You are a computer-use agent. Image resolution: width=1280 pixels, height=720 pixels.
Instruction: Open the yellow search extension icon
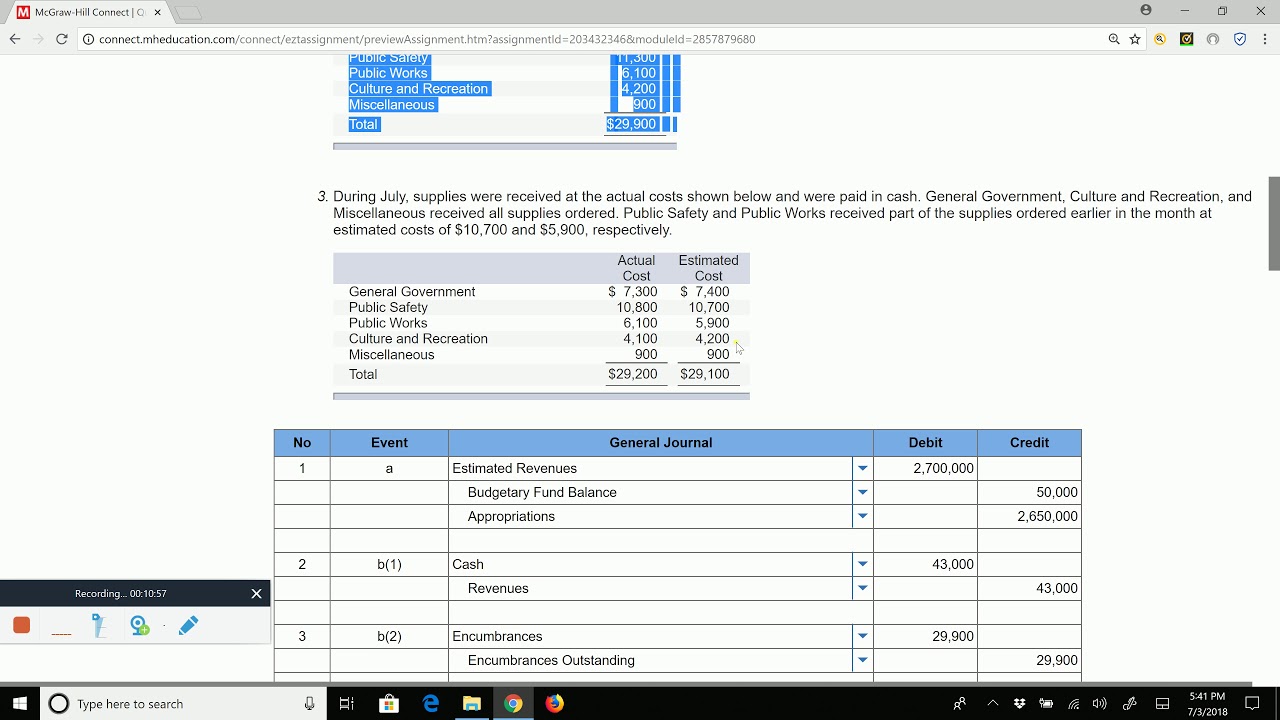coord(1160,39)
